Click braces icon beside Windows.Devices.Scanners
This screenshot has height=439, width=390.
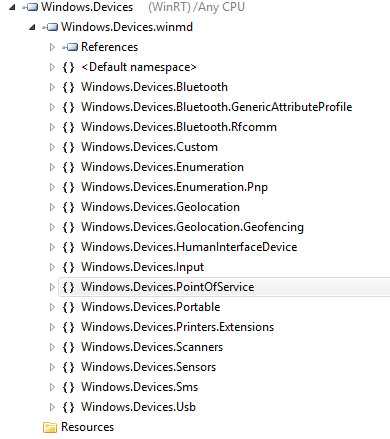[68, 347]
